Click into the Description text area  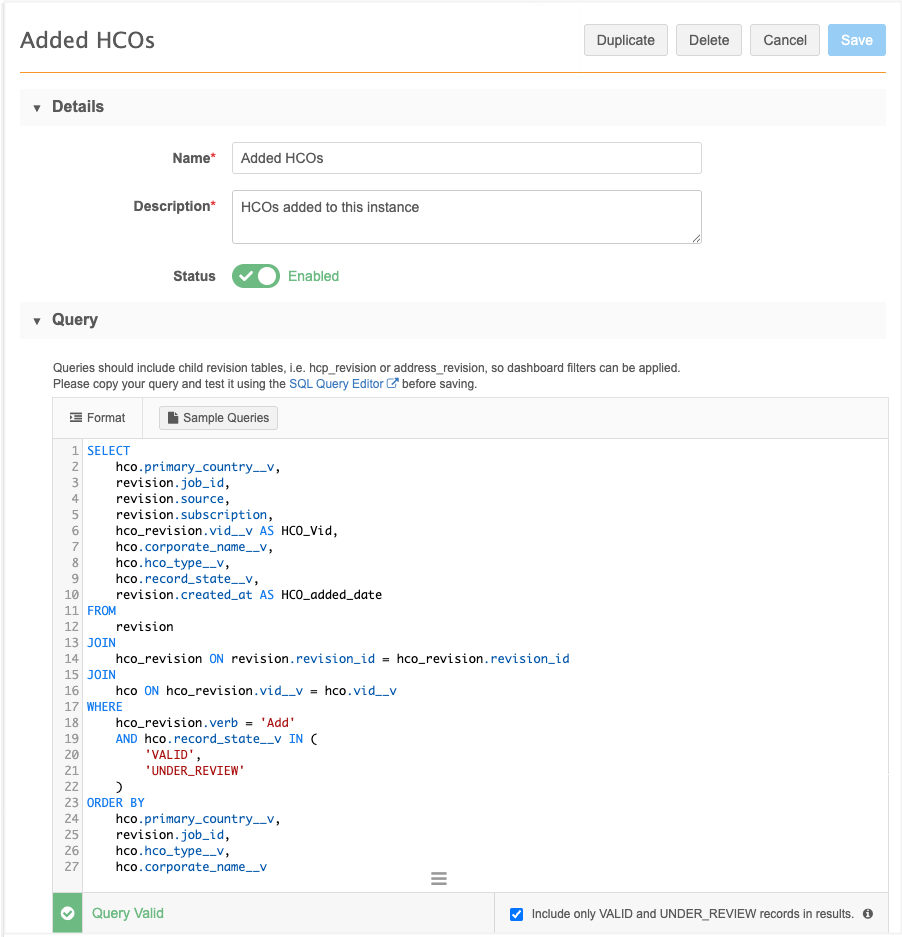coord(467,217)
